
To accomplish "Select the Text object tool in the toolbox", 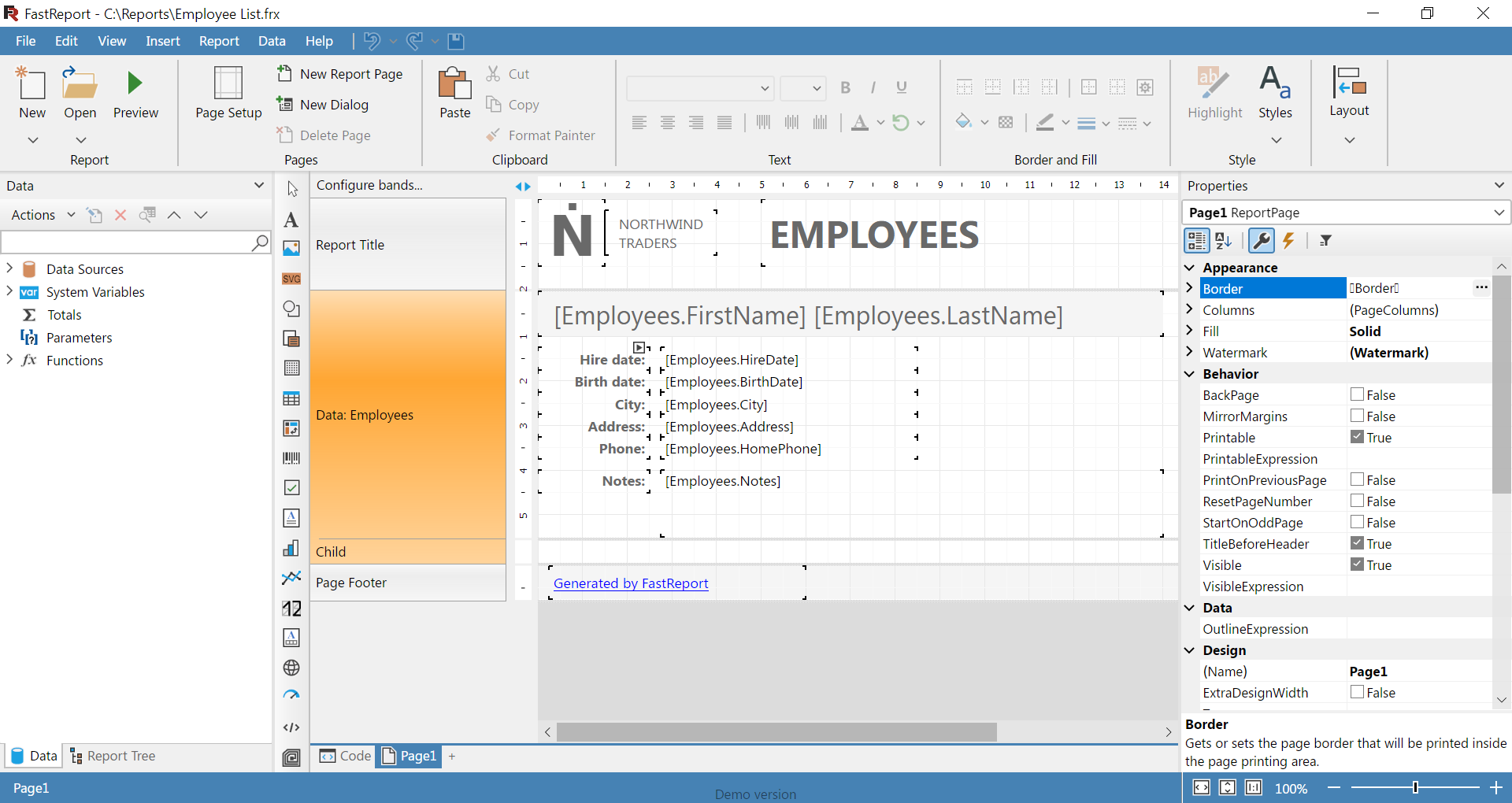I will tap(291, 220).
